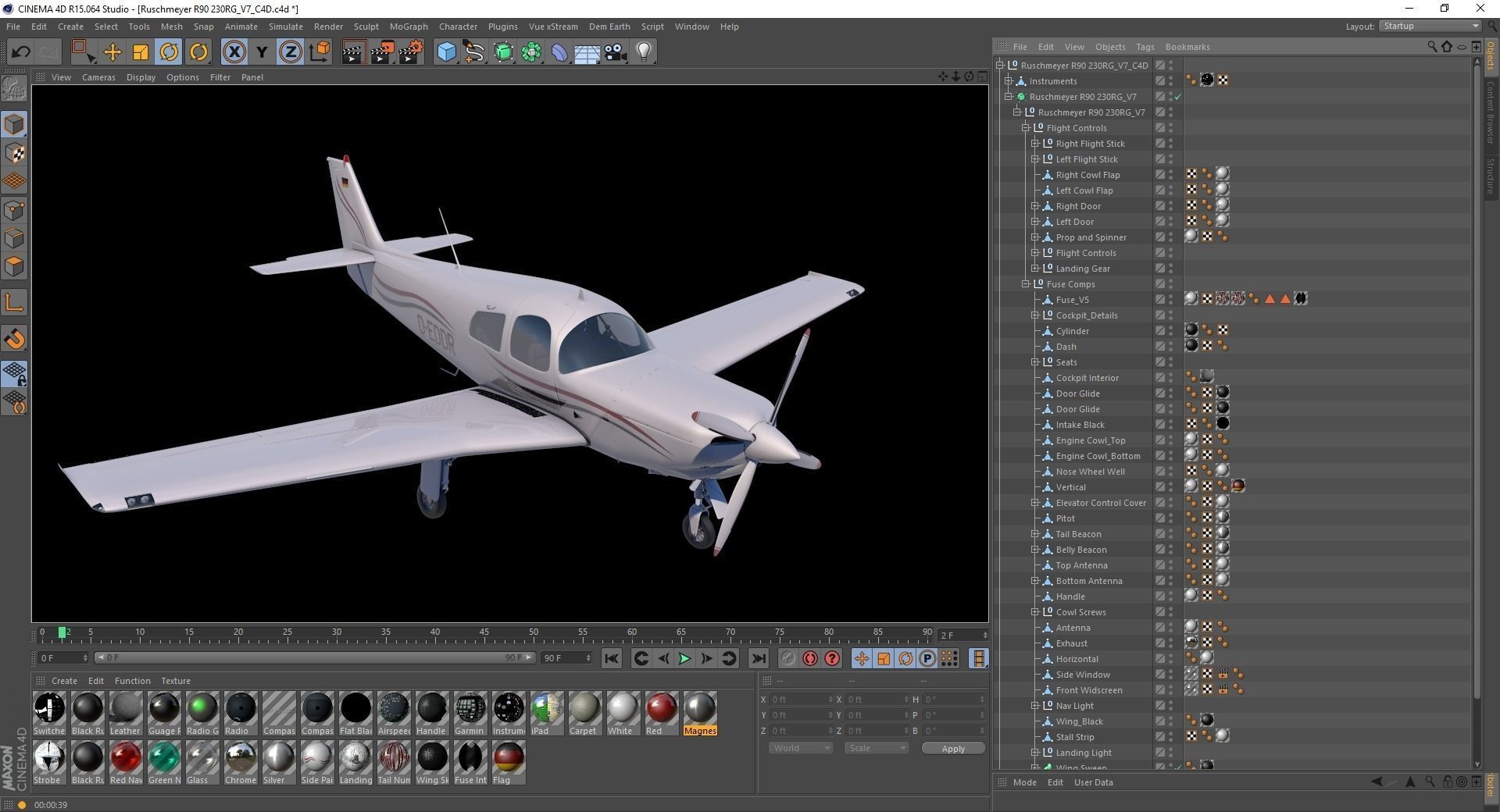
Task: Select the Rotate tool
Action: [x=169, y=52]
